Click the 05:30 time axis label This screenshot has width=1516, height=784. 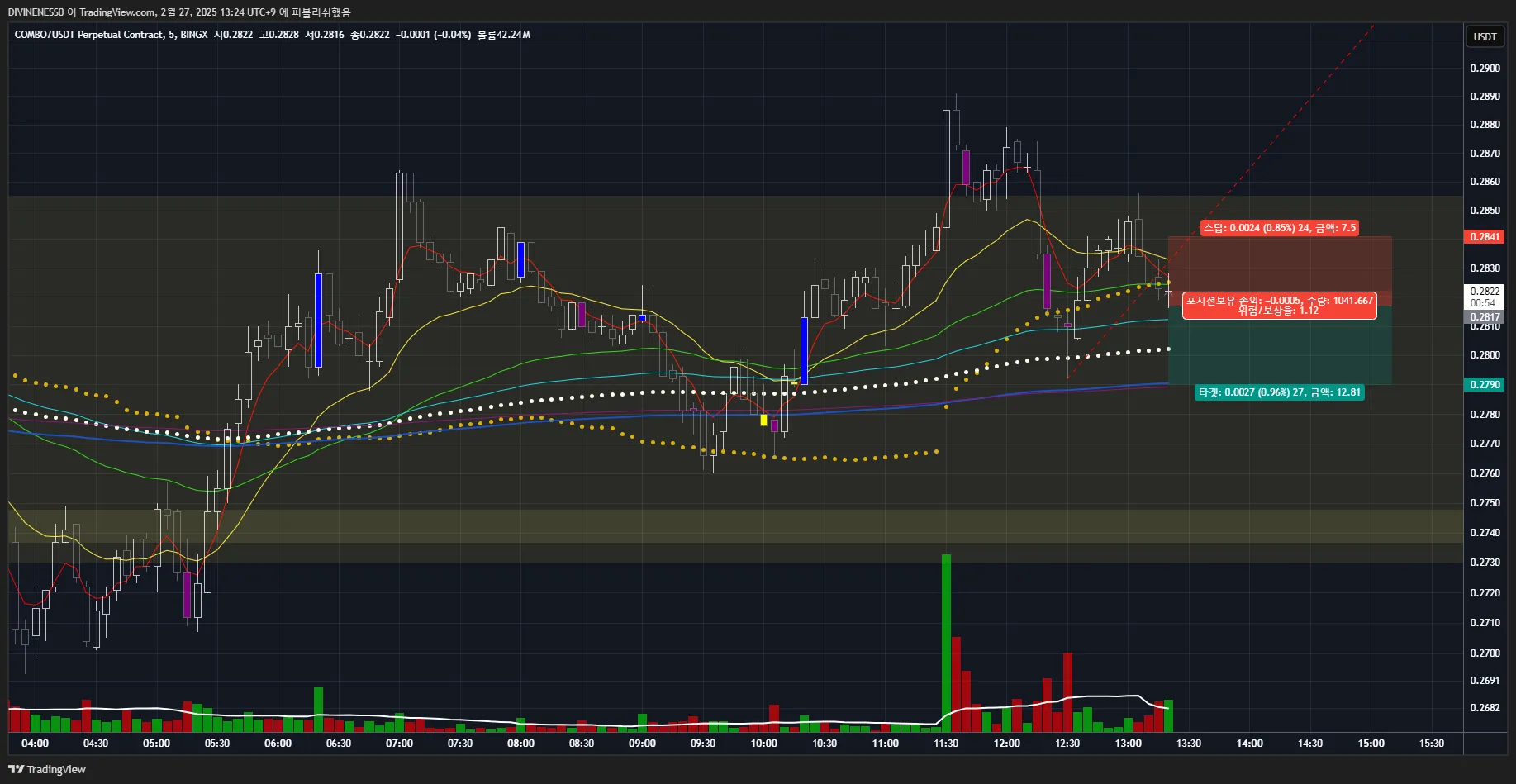[x=217, y=744]
